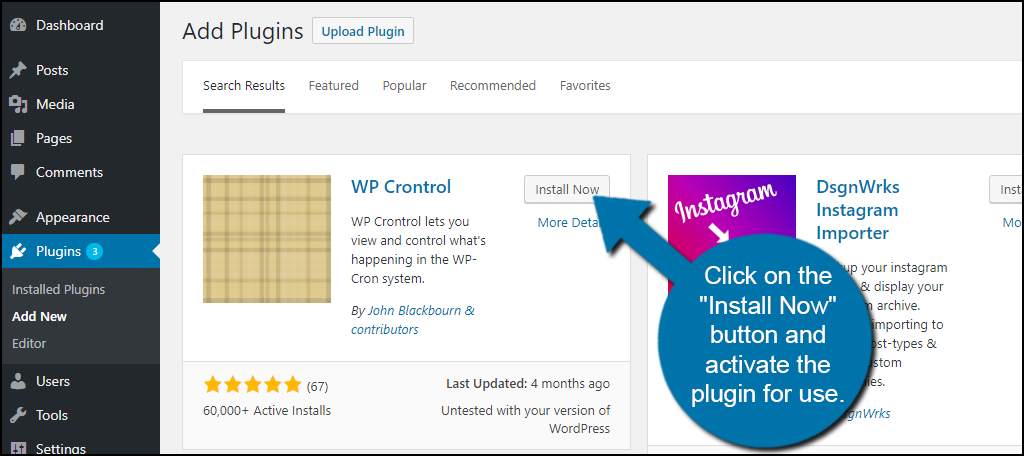Click the Users person icon

point(18,381)
